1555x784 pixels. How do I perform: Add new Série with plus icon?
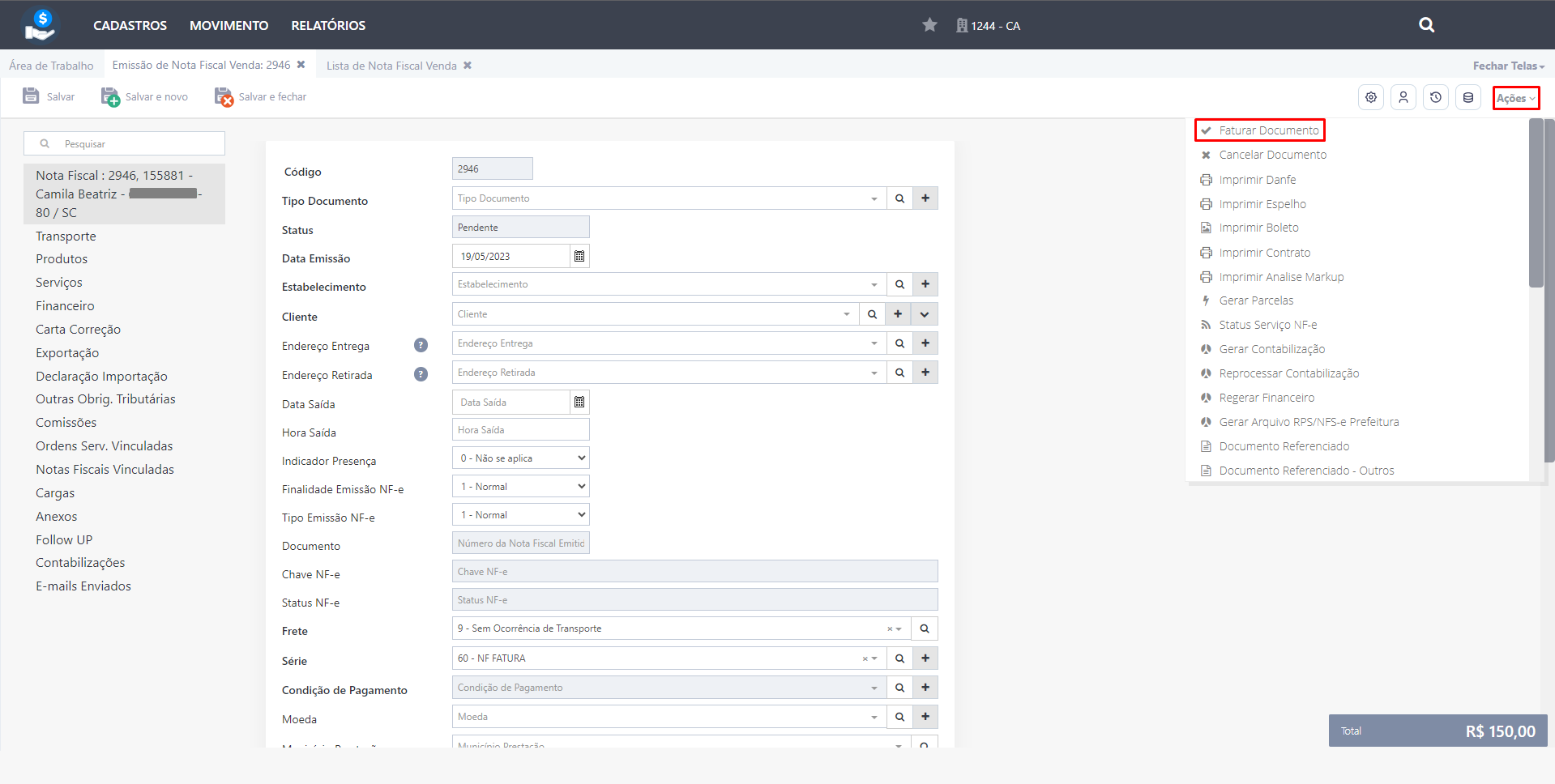pos(925,658)
